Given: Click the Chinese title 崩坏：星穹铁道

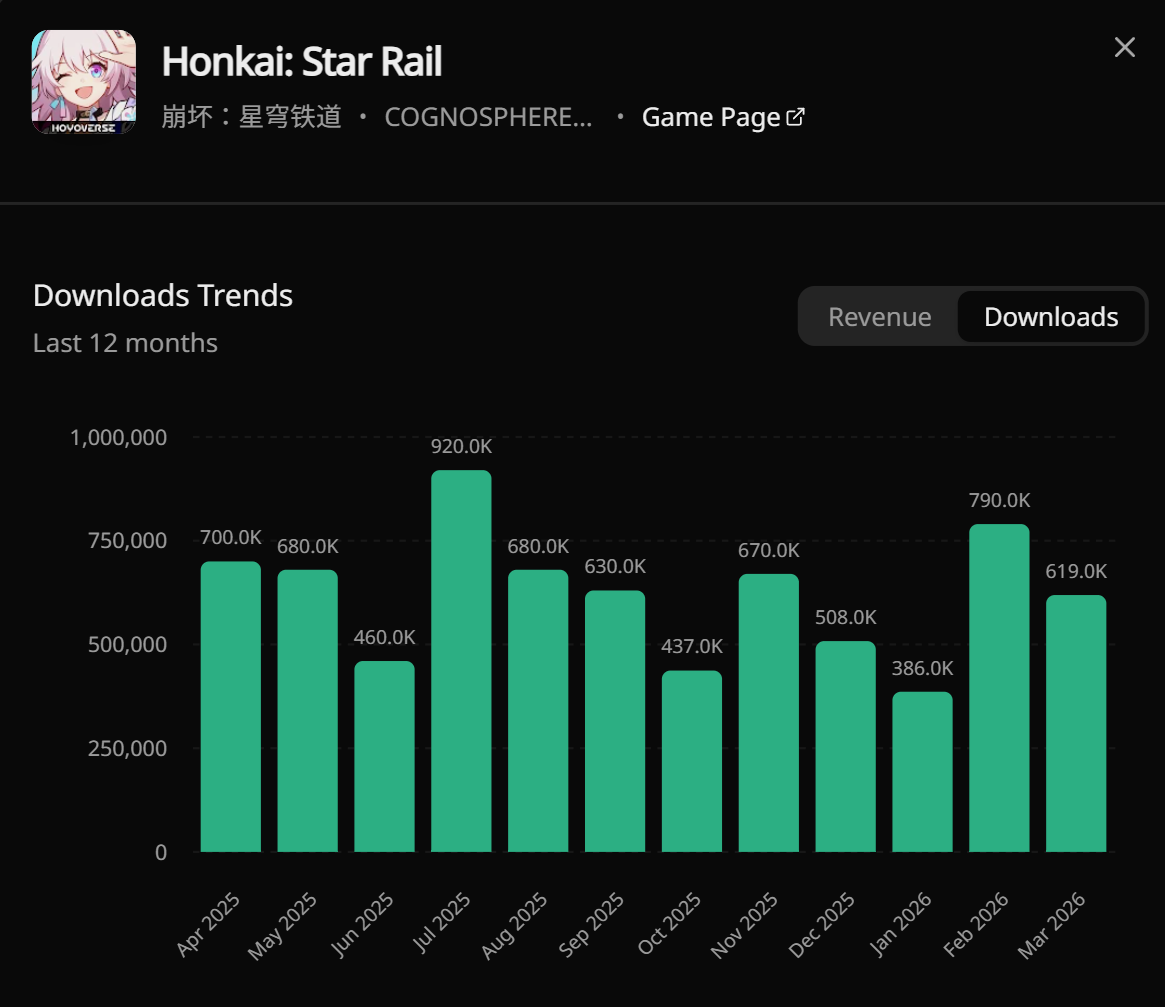Looking at the screenshot, I should pos(252,117).
